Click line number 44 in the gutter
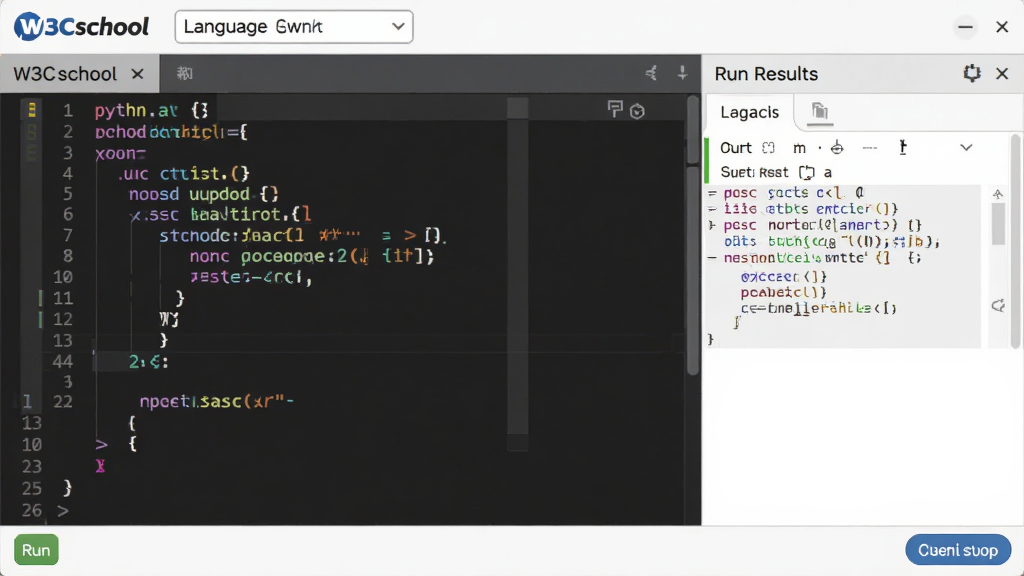Image resolution: width=1024 pixels, height=576 pixels. [63, 361]
